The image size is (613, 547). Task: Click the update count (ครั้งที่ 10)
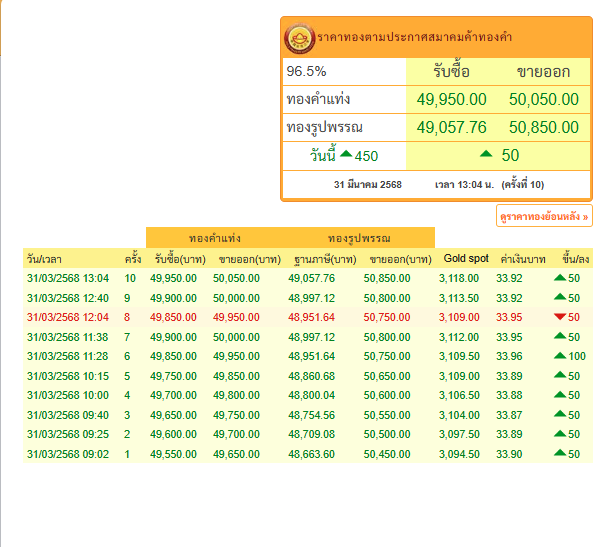[x=523, y=185]
